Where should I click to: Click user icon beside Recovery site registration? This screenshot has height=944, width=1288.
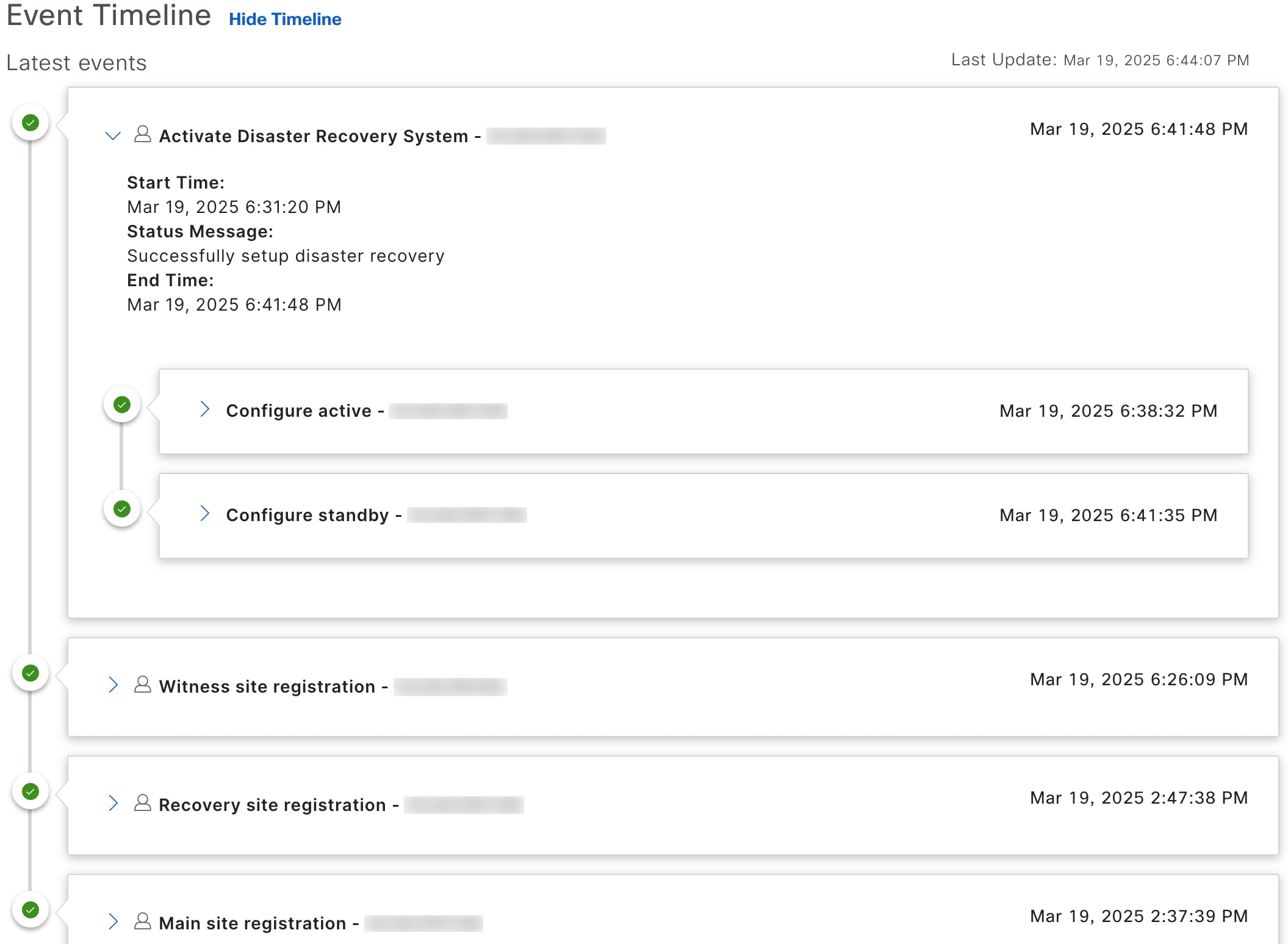pos(142,803)
